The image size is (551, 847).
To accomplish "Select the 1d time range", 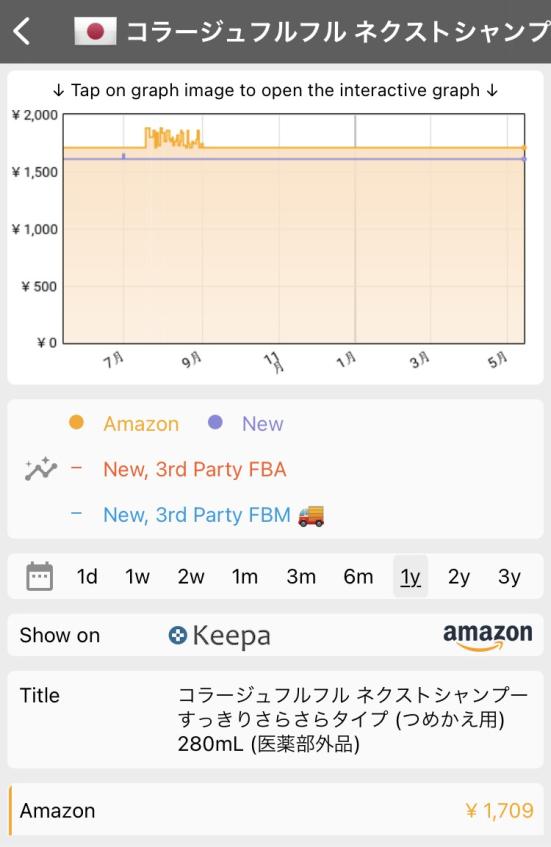I will pyautogui.click(x=87, y=576).
